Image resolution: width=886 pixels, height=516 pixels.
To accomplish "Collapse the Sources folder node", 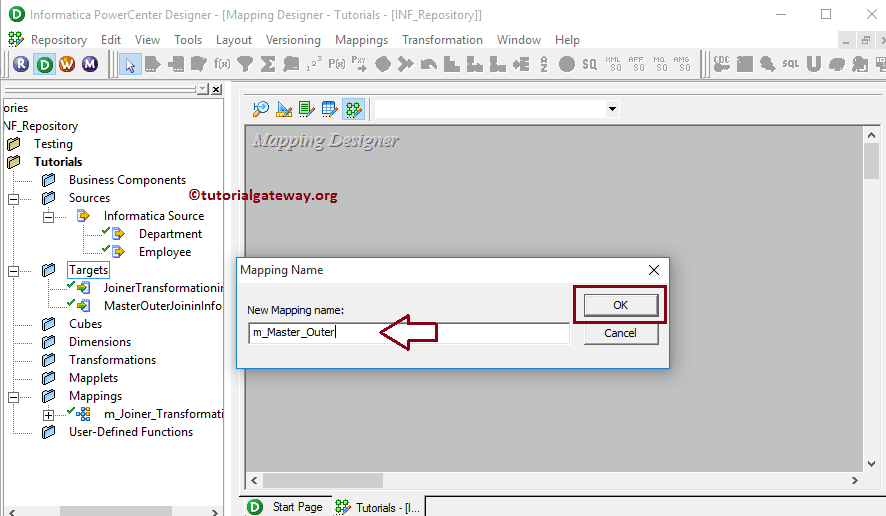I will pos(14,199).
